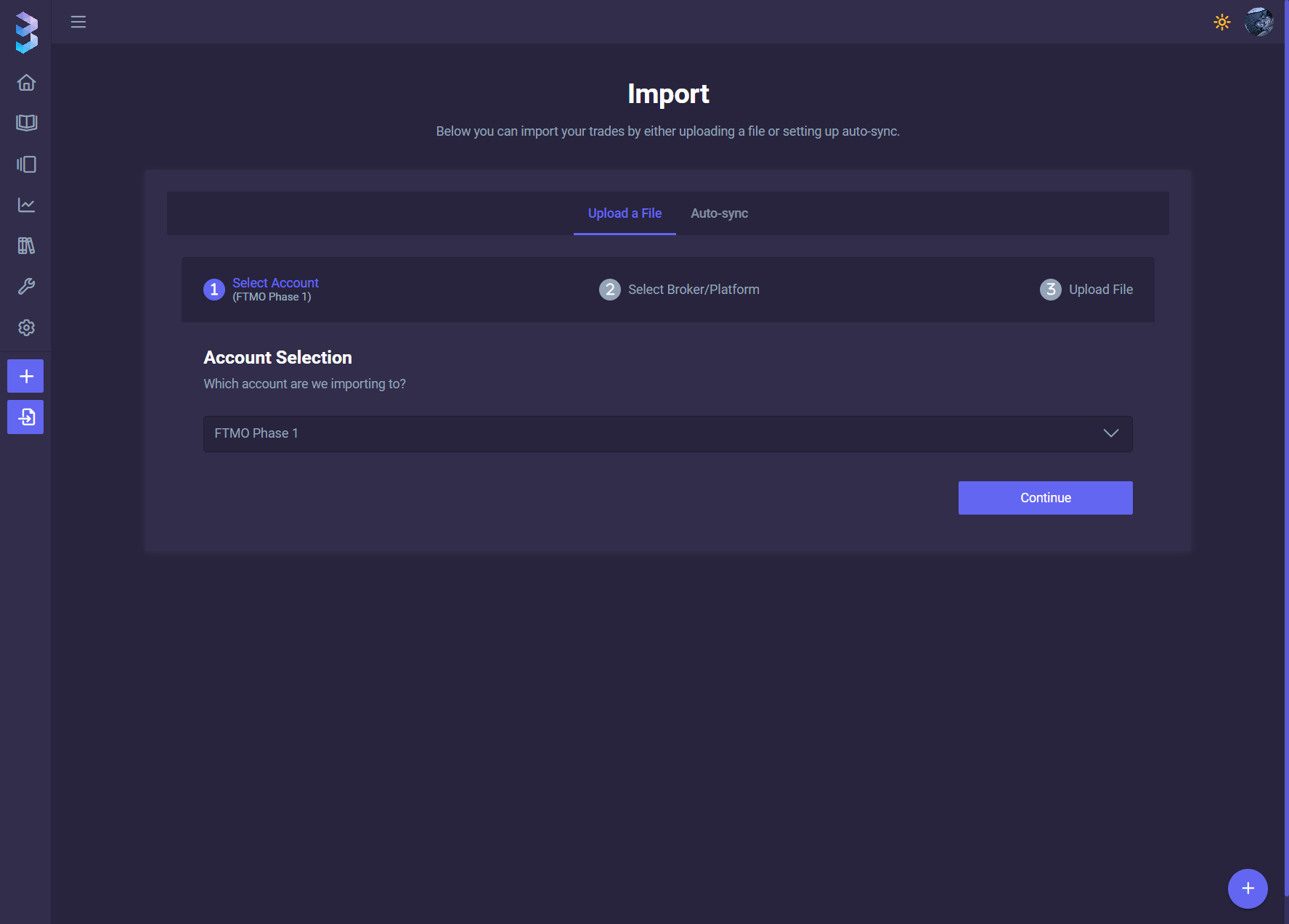Viewport: 1289px width, 924px height.
Task: Click the dropdown chevron arrow in account field
Action: [1110, 433]
